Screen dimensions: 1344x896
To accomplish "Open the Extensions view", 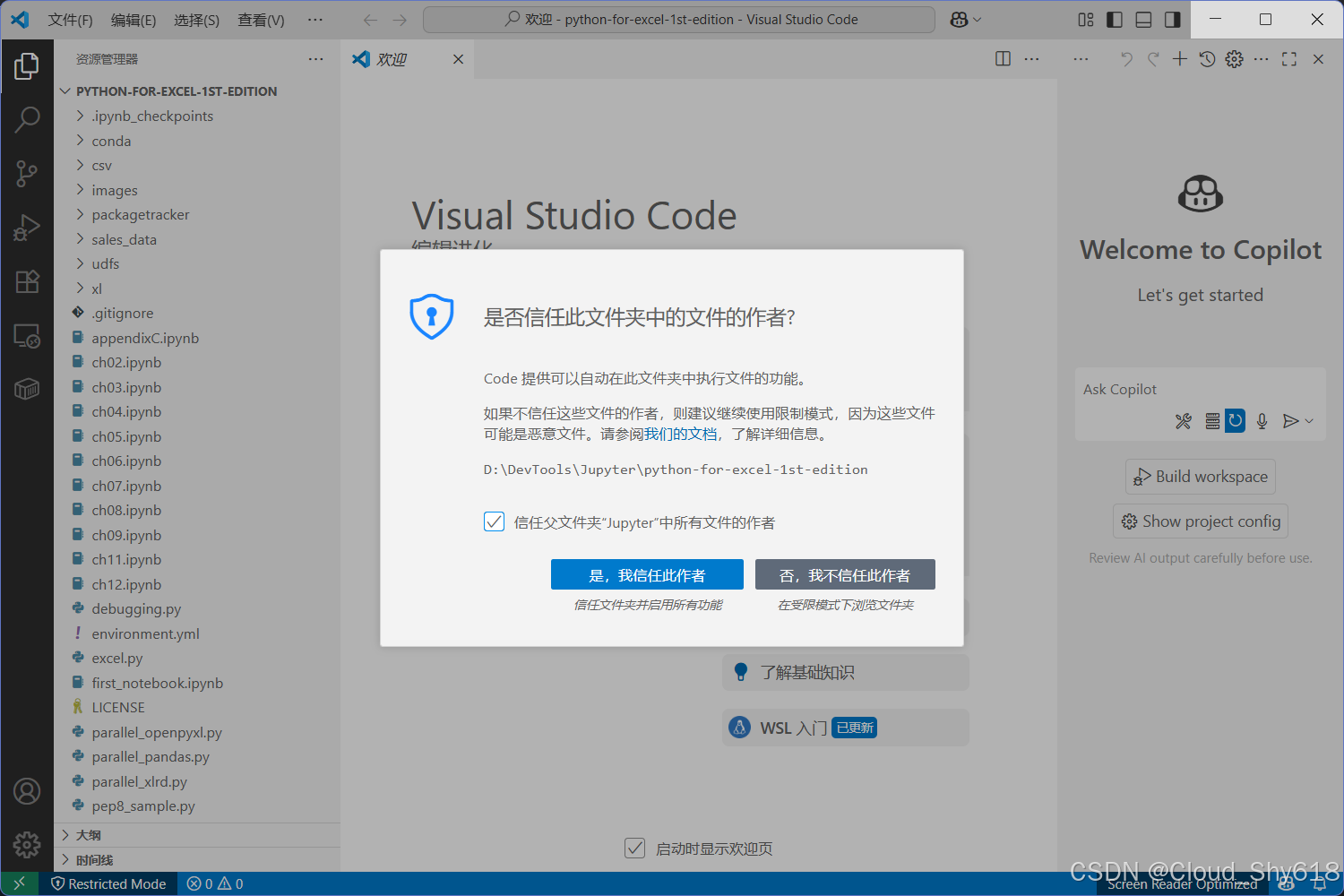I will pos(27,281).
